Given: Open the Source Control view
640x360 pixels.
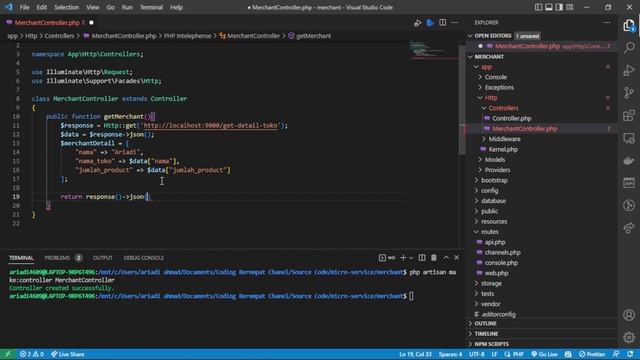Looking at the screenshot, I should 629,93.
